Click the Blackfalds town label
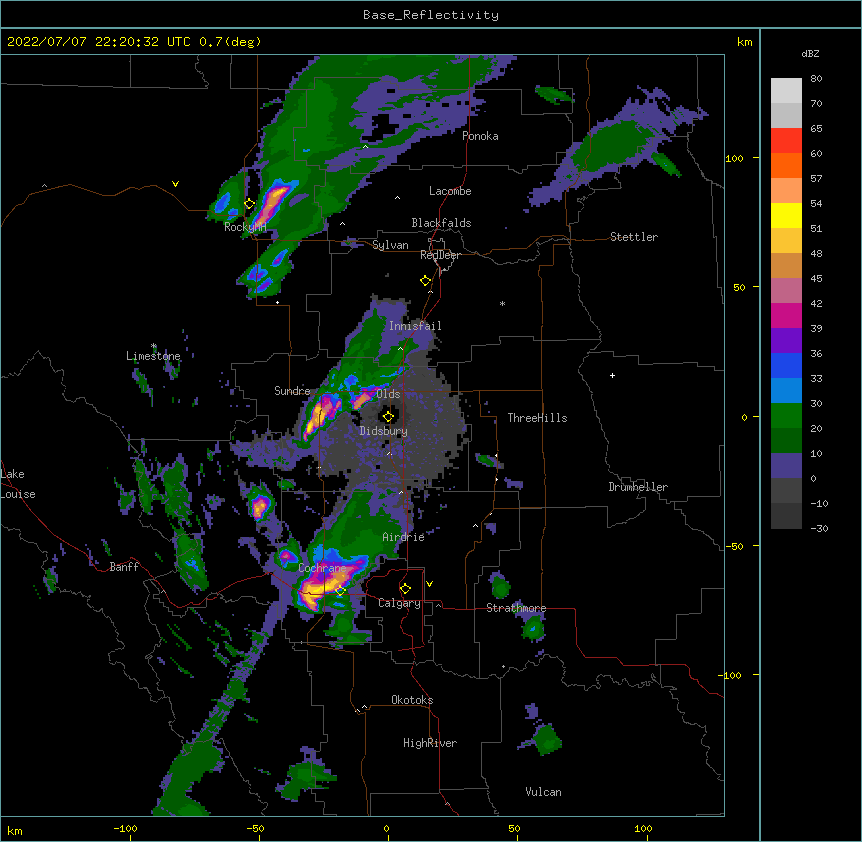The image size is (862, 842). [x=441, y=223]
